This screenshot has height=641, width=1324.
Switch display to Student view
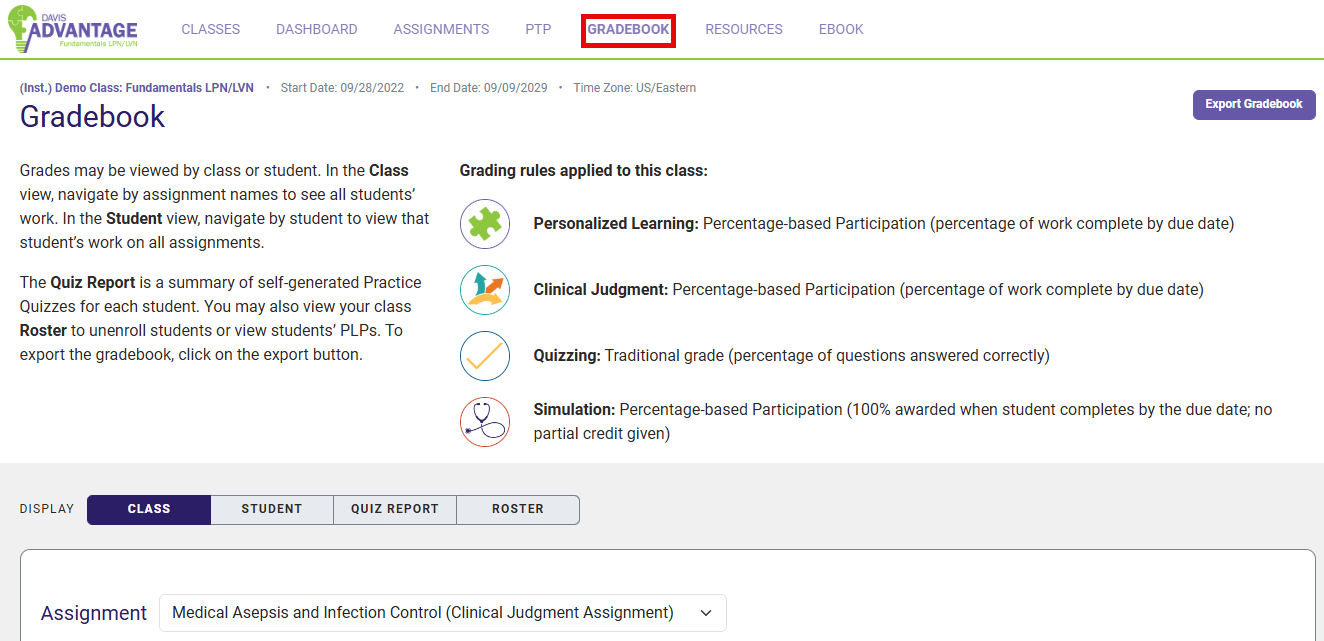(271, 509)
